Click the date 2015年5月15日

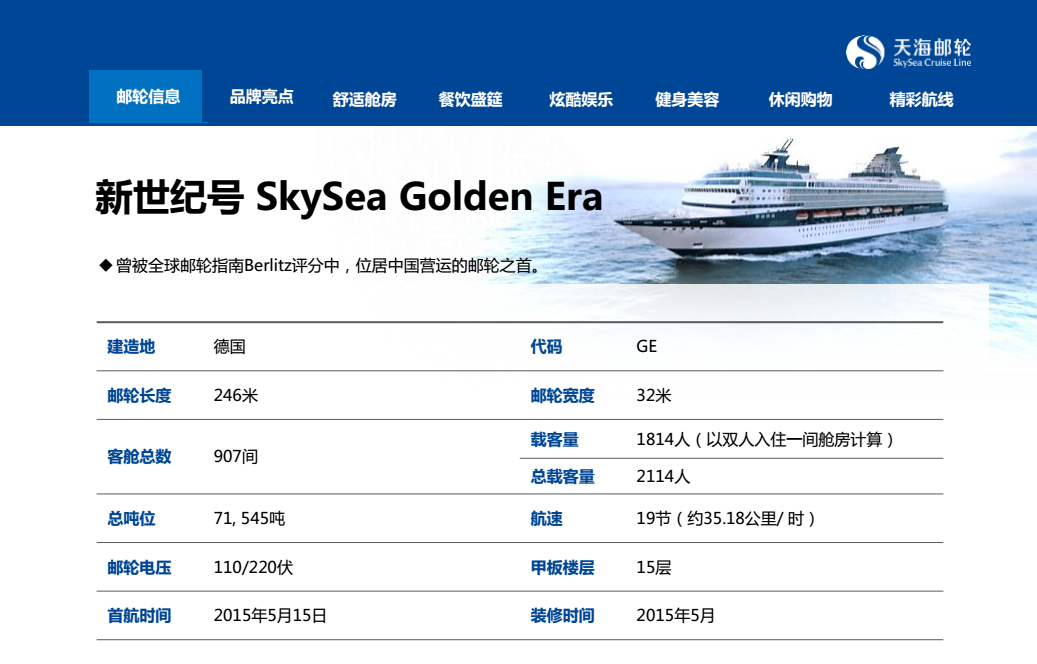click(x=270, y=616)
